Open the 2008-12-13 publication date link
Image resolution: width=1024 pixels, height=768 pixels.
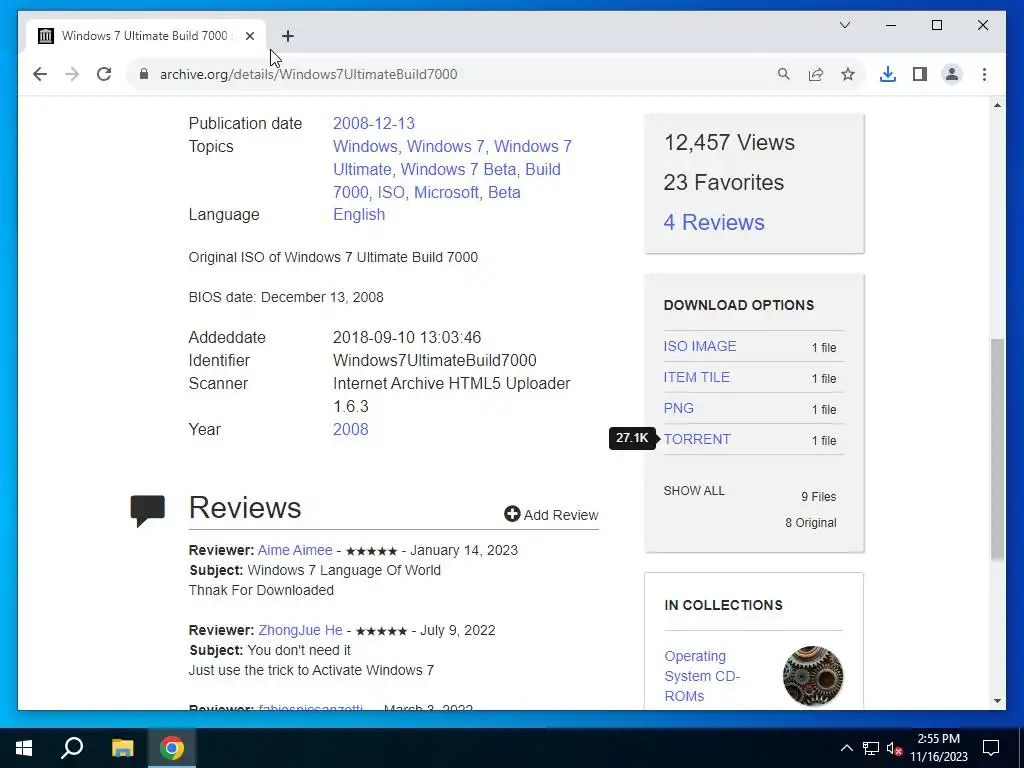click(374, 123)
